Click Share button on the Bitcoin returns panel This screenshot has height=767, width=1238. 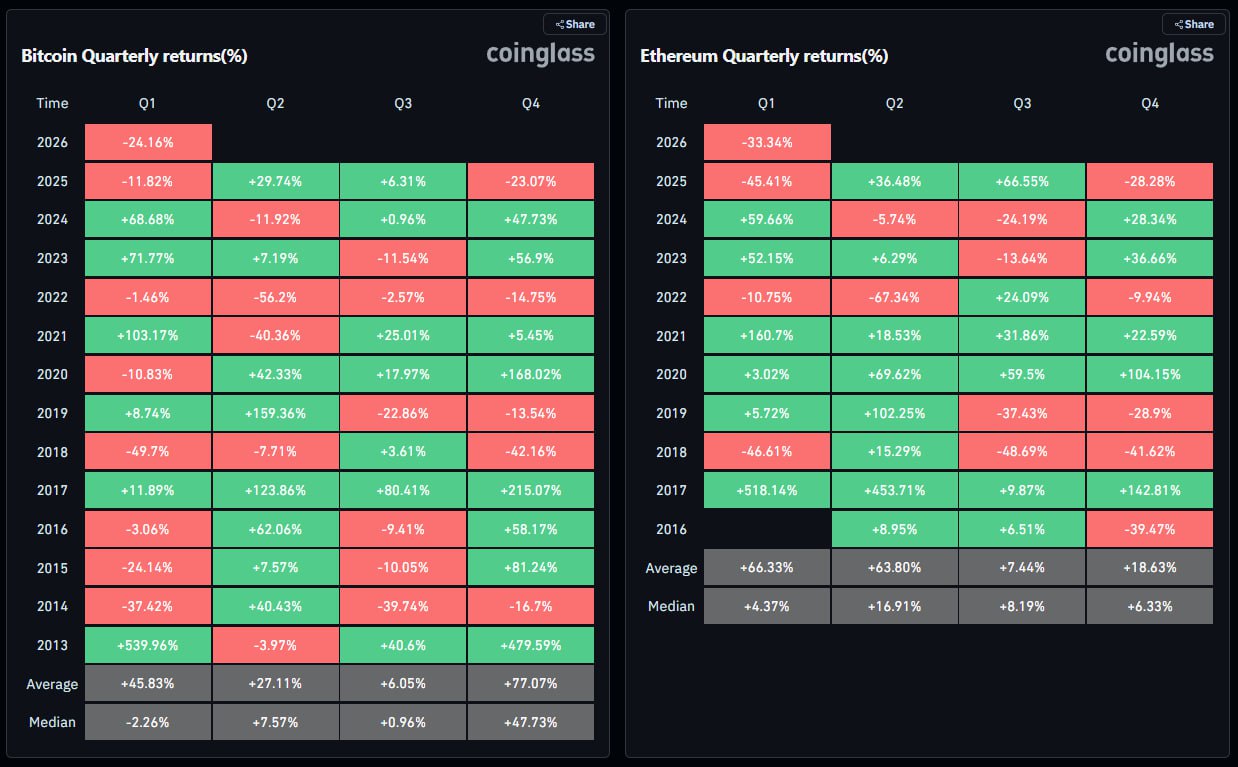pos(575,24)
